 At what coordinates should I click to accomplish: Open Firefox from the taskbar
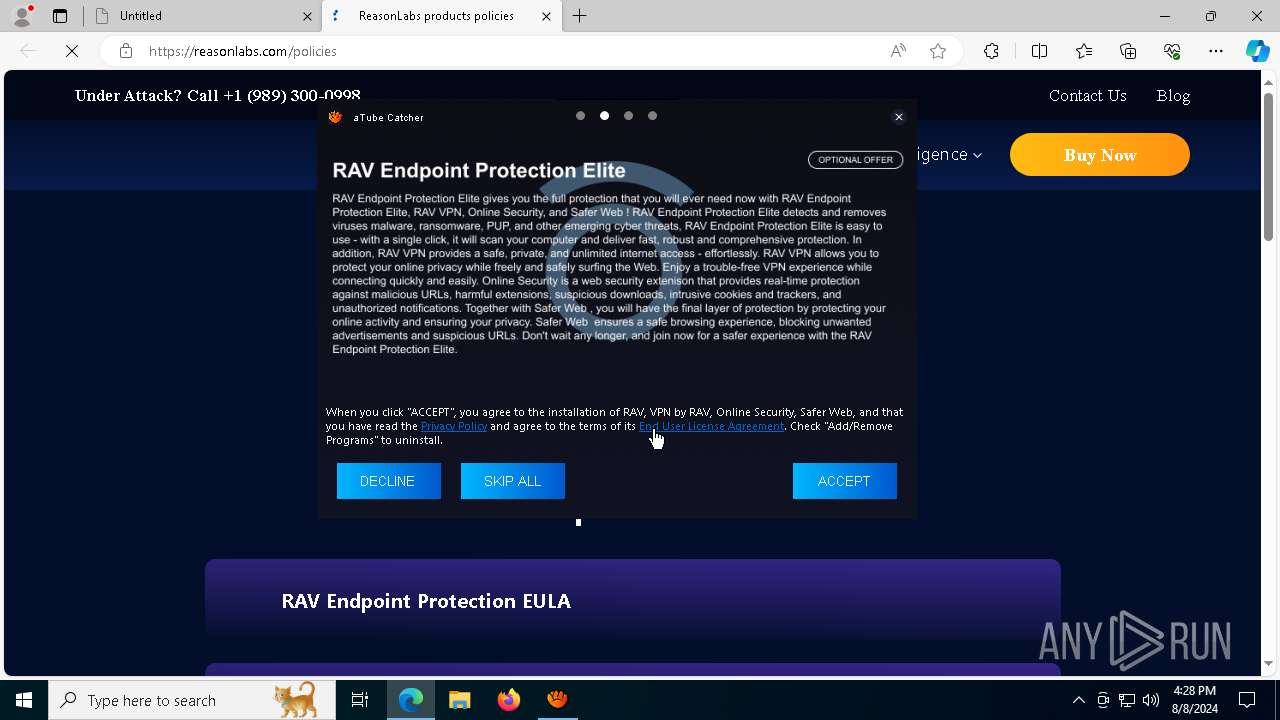(x=509, y=700)
